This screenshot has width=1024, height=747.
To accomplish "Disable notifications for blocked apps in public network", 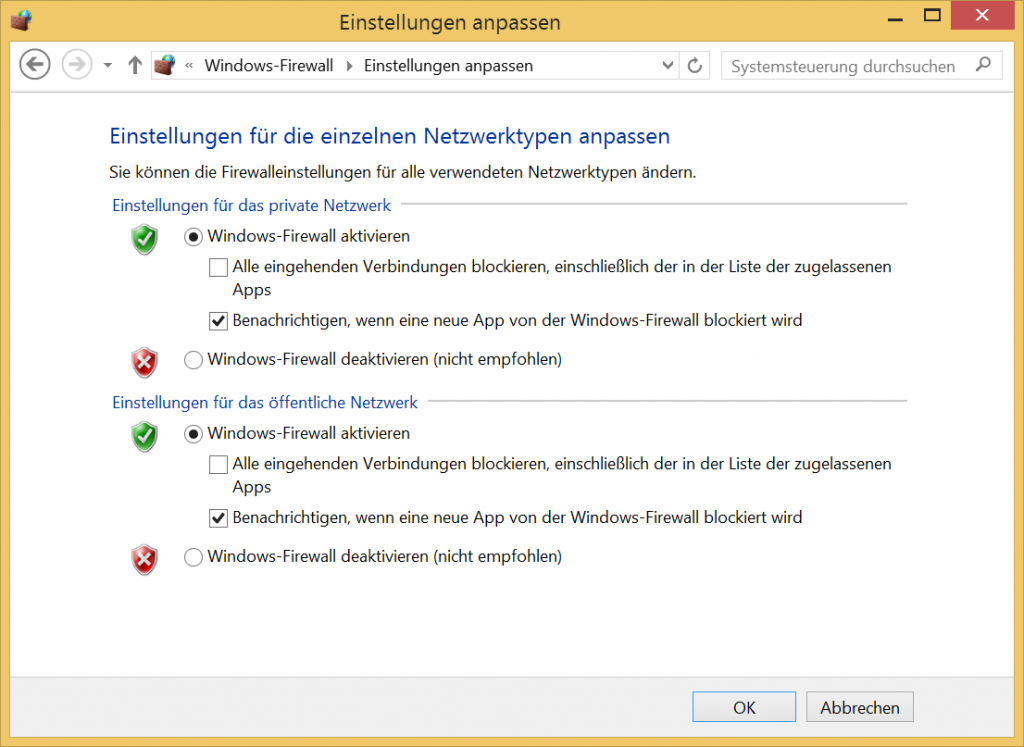I will tap(217, 517).
